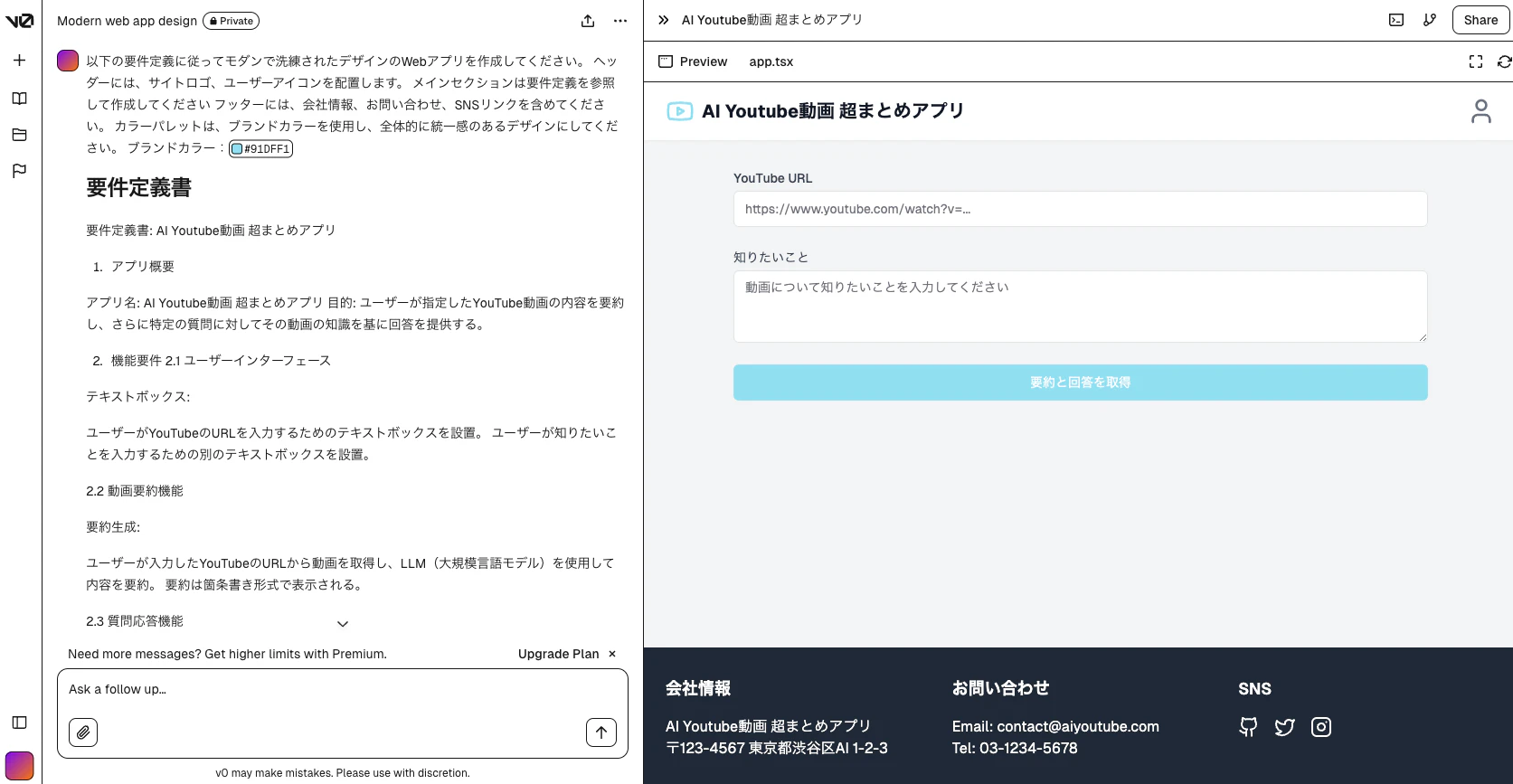Click the fork branch icon
This screenshot has height=784, width=1513.
(x=1429, y=20)
